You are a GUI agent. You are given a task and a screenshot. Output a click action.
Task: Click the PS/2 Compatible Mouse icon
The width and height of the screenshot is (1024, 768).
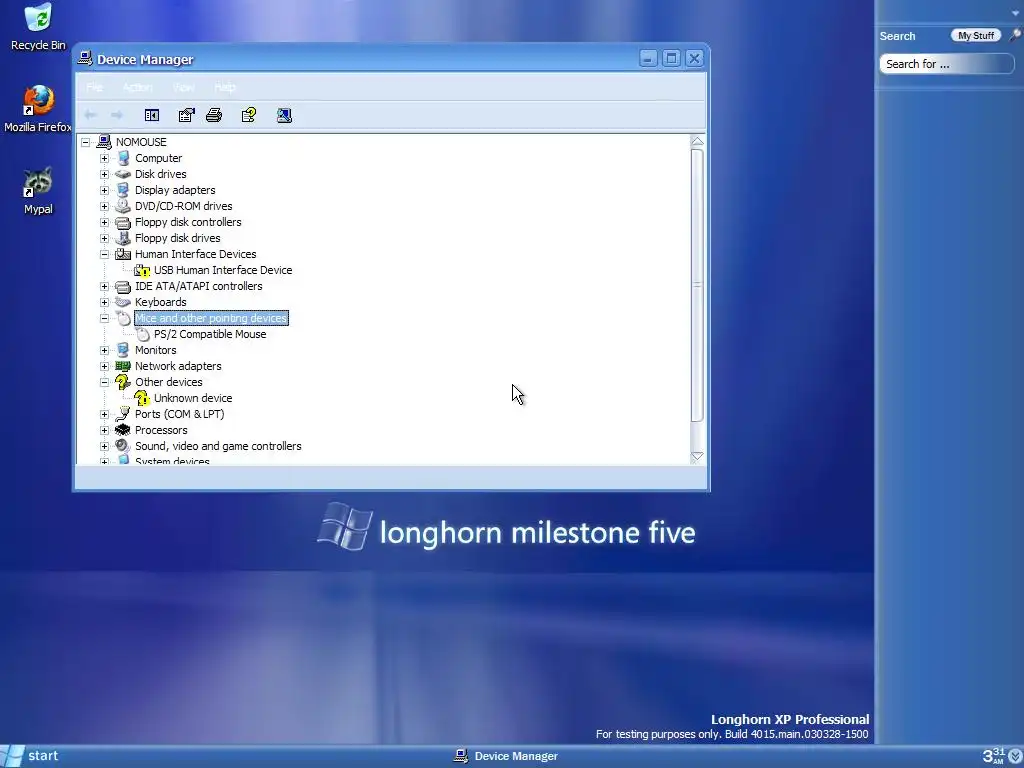pyautogui.click(x=142, y=334)
